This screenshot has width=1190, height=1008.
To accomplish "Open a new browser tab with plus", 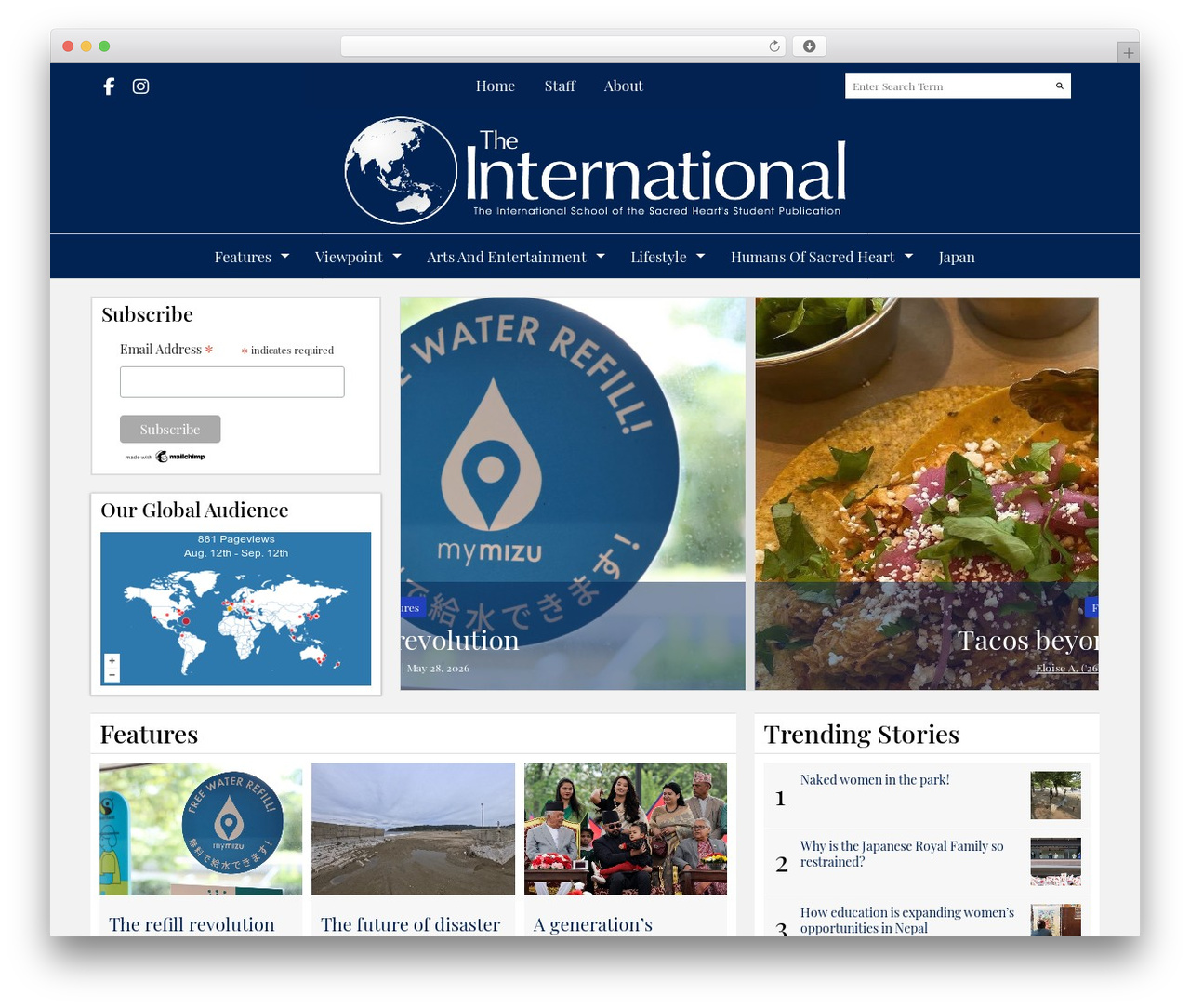I will click(x=1128, y=53).
